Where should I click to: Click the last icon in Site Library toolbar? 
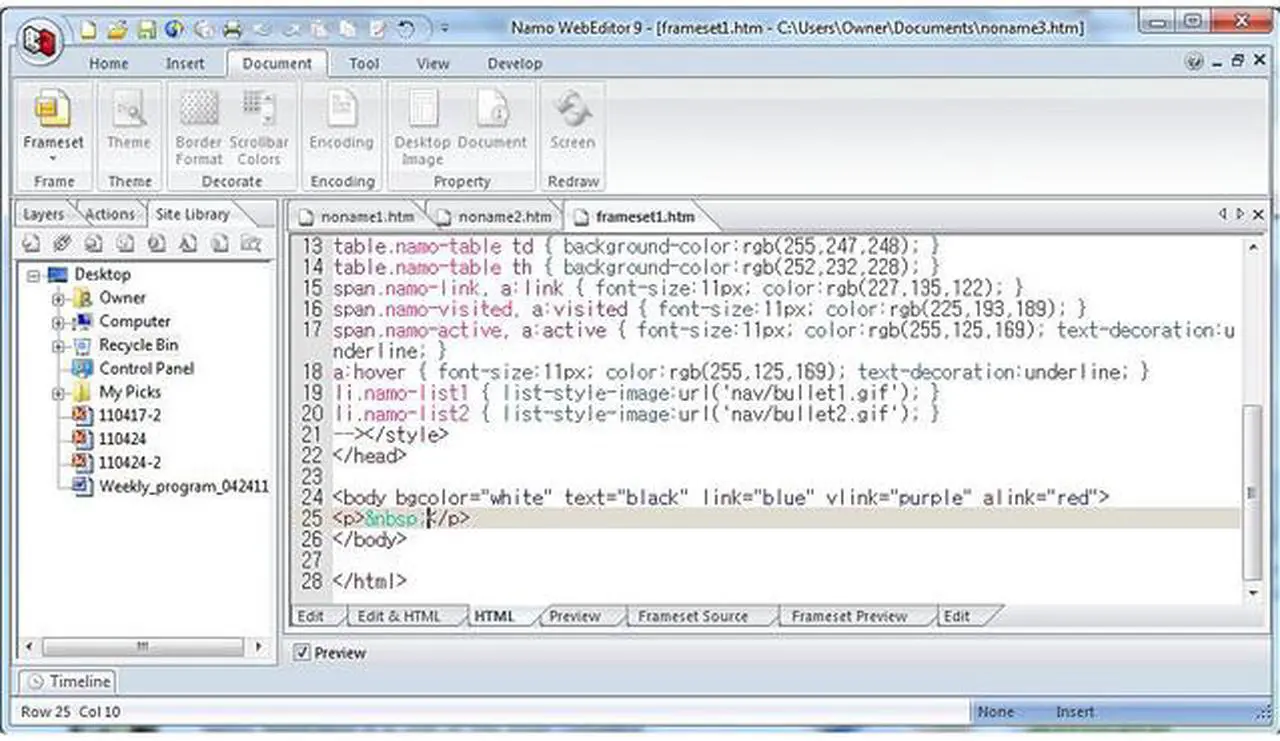pos(250,243)
